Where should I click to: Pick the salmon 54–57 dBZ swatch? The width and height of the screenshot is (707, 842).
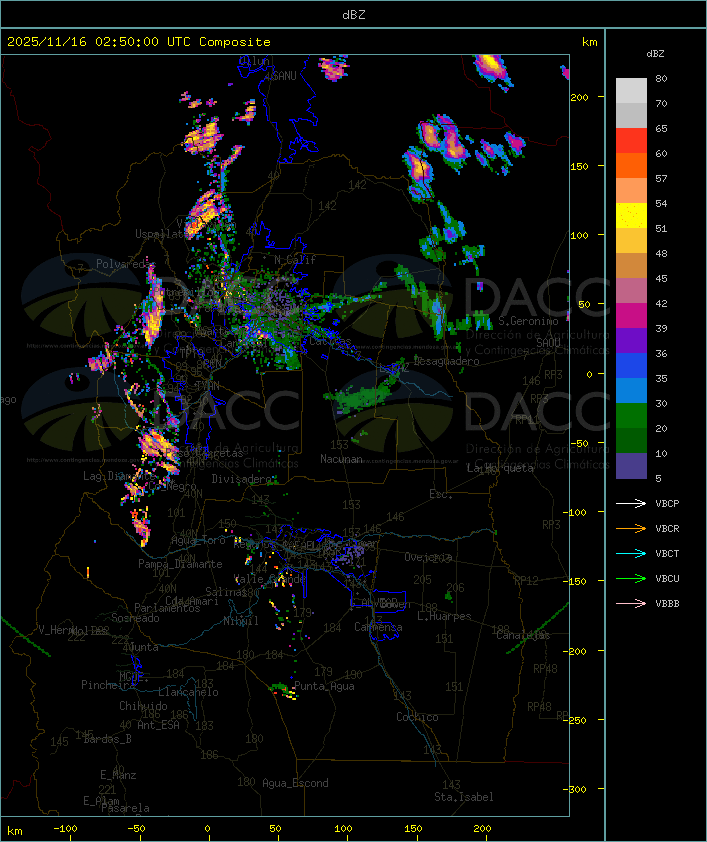[x=631, y=191]
